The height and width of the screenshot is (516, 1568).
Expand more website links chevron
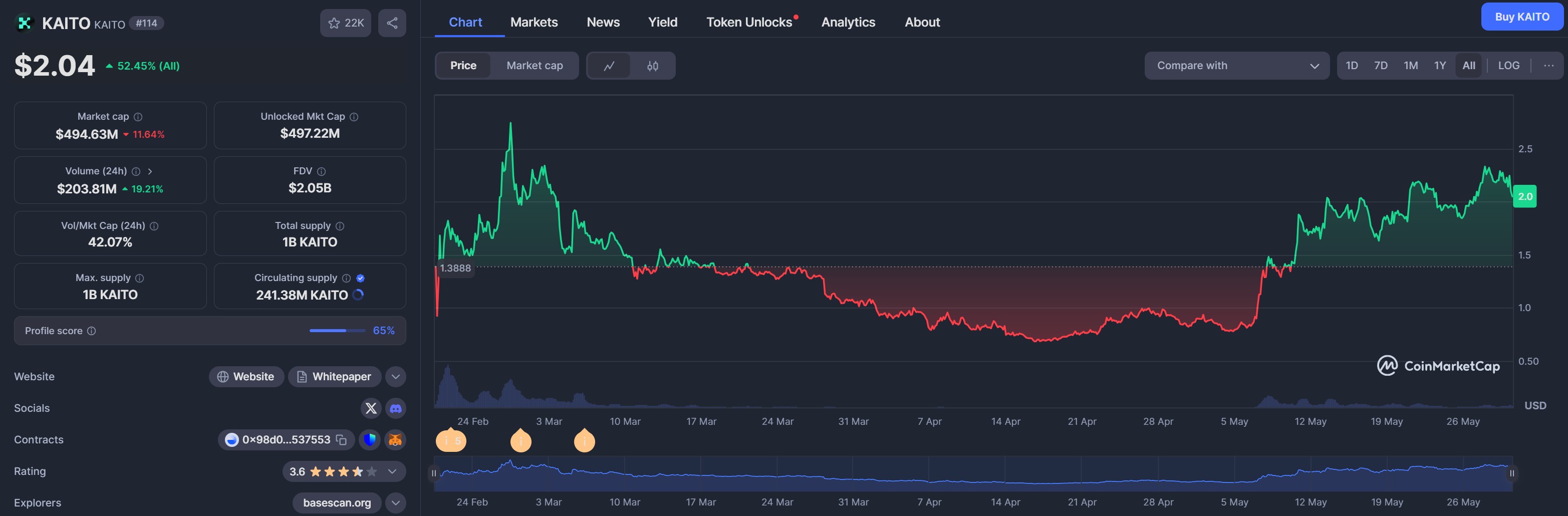tap(396, 377)
